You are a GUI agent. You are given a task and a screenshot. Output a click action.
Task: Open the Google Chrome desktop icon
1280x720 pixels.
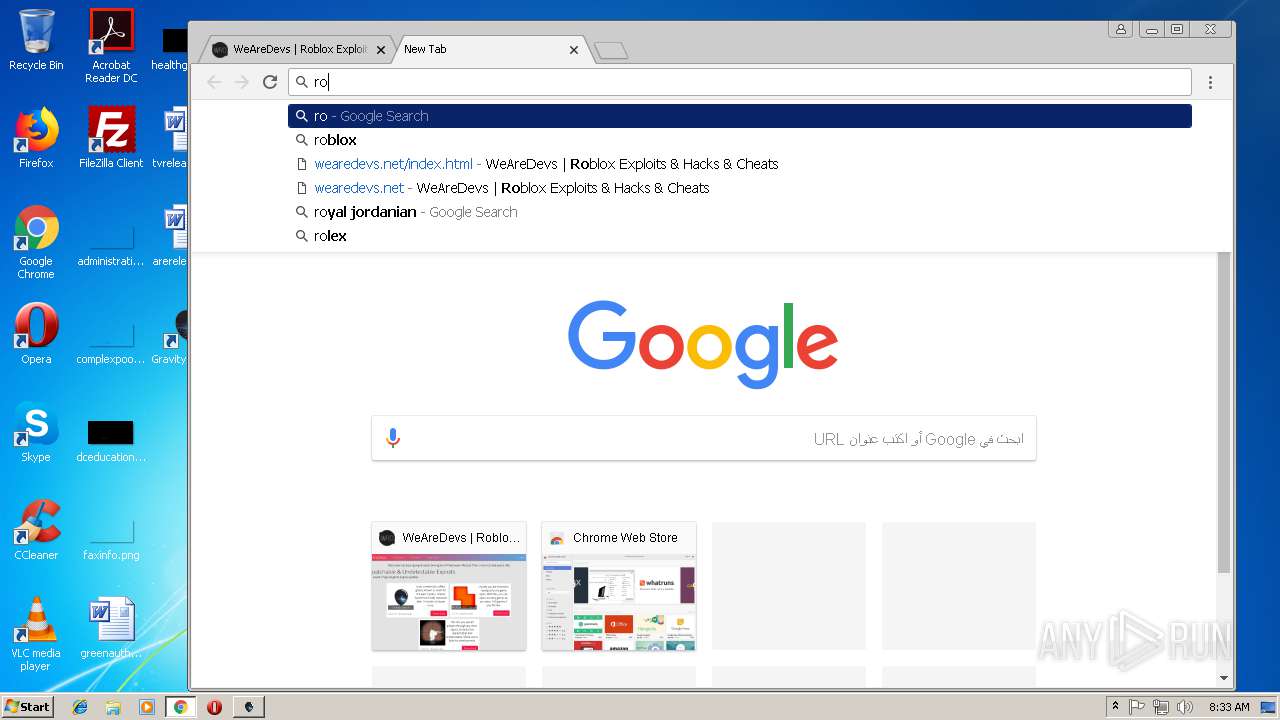point(36,243)
